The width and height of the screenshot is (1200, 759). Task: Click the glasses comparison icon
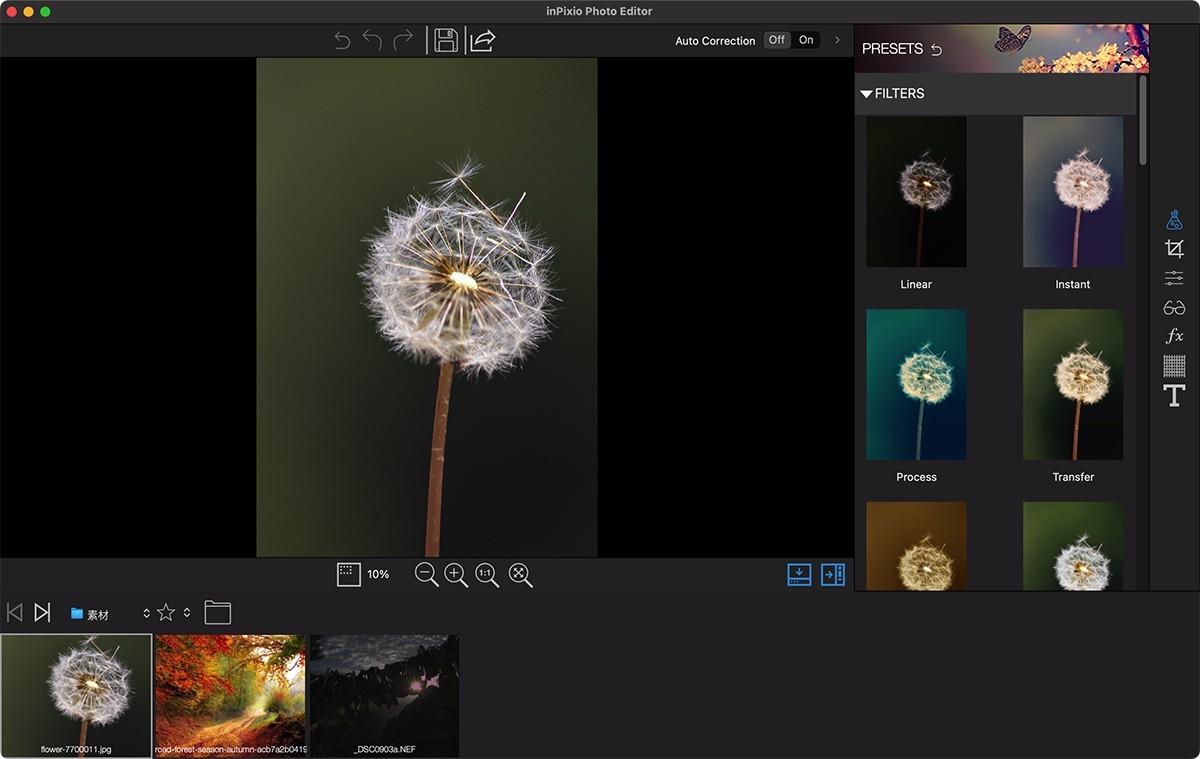pos(1174,307)
